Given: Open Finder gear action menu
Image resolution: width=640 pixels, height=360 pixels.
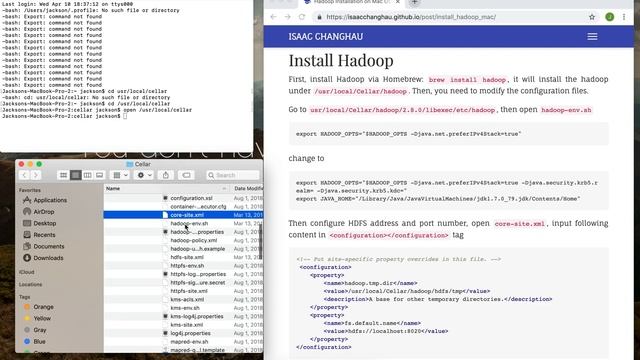Looking at the screenshot, I should tap(144, 175).
